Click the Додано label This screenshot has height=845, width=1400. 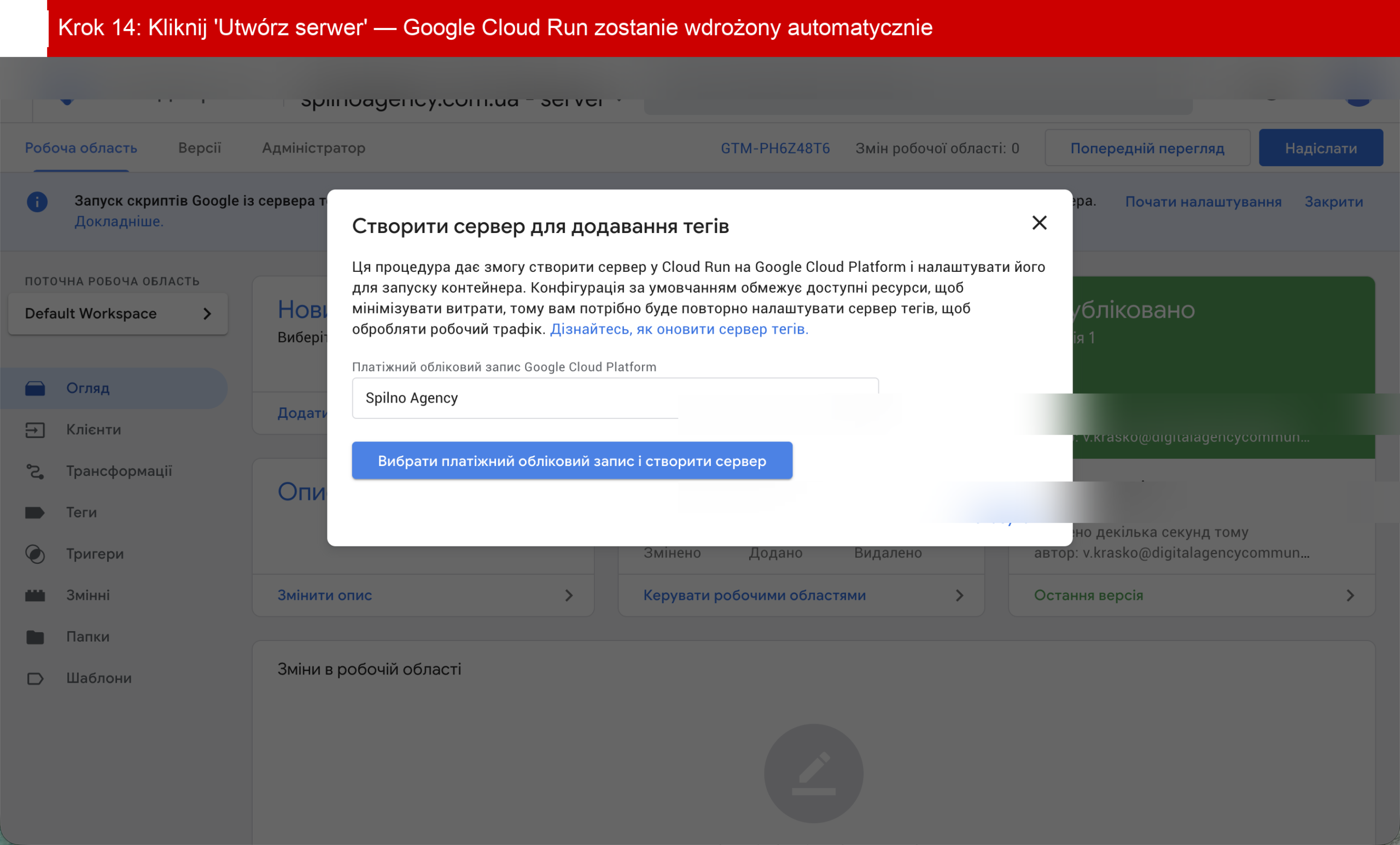(775, 553)
